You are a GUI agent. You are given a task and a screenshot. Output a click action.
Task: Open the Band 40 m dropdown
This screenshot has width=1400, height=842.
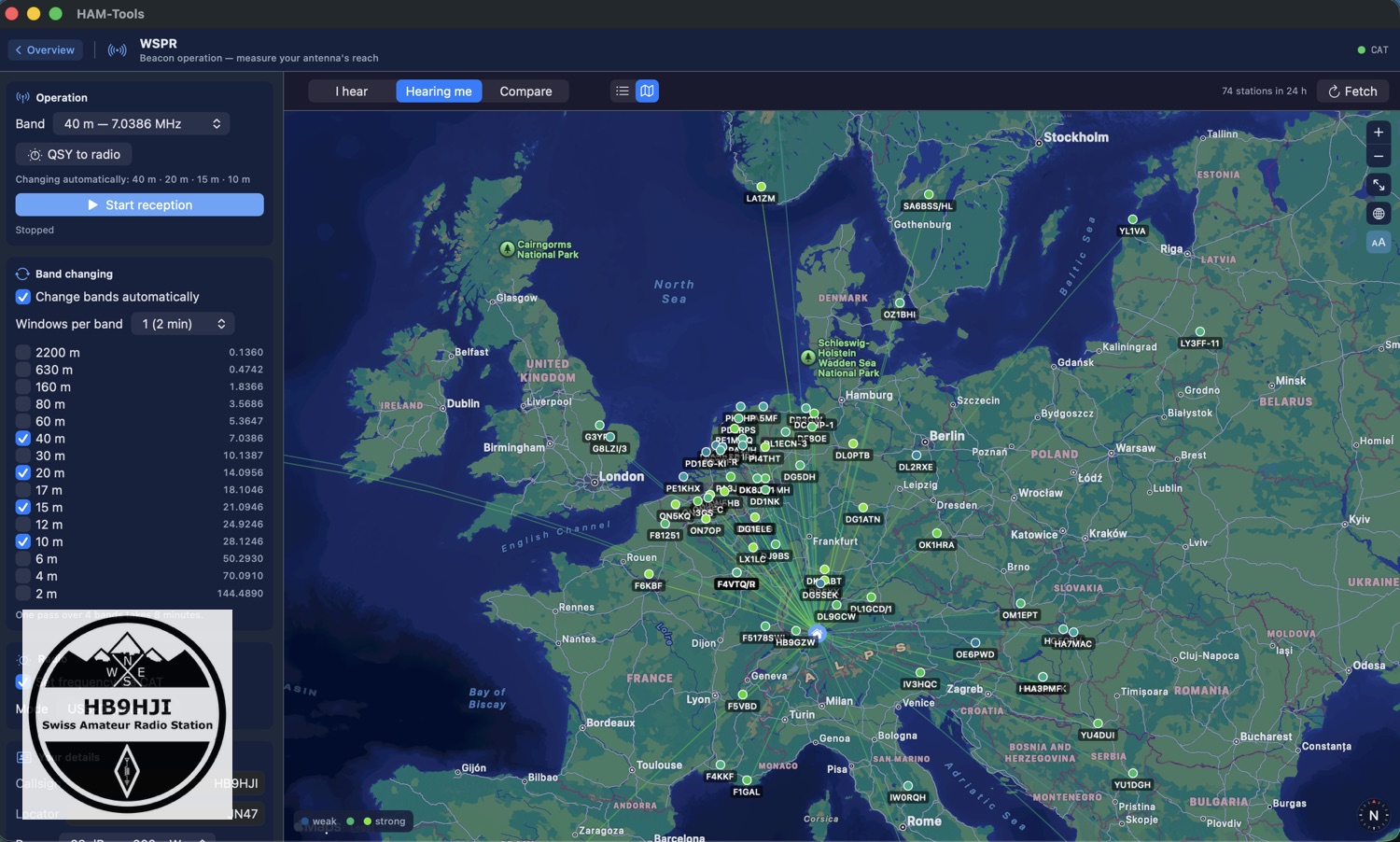(x=141, y=124)
